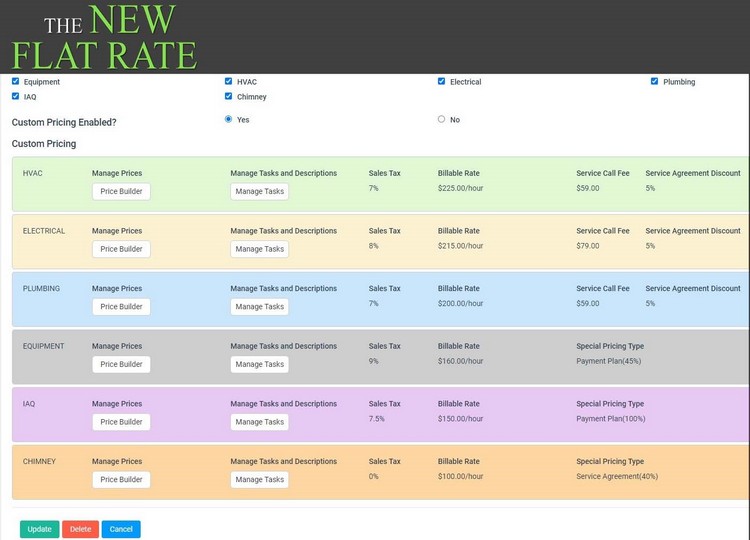The height and width of the screenshot is (540, 750).
Task: Click the CHIMNEY row label
Action: (39, 462)
